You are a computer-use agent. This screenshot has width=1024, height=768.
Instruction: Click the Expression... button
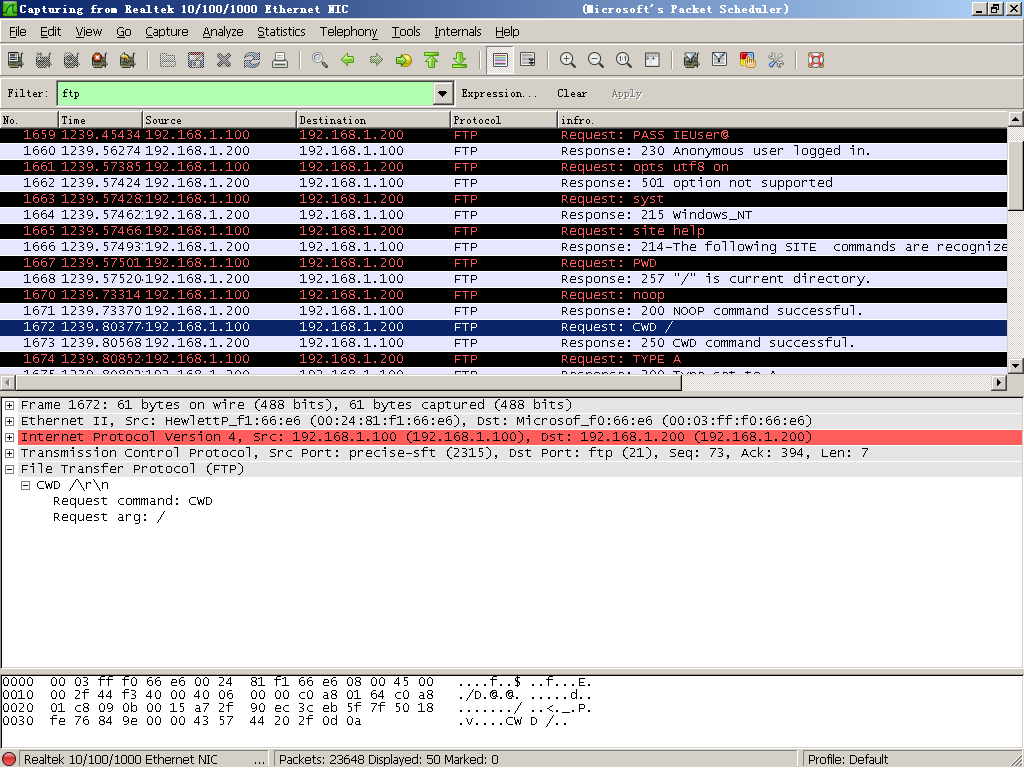[500, 93]
